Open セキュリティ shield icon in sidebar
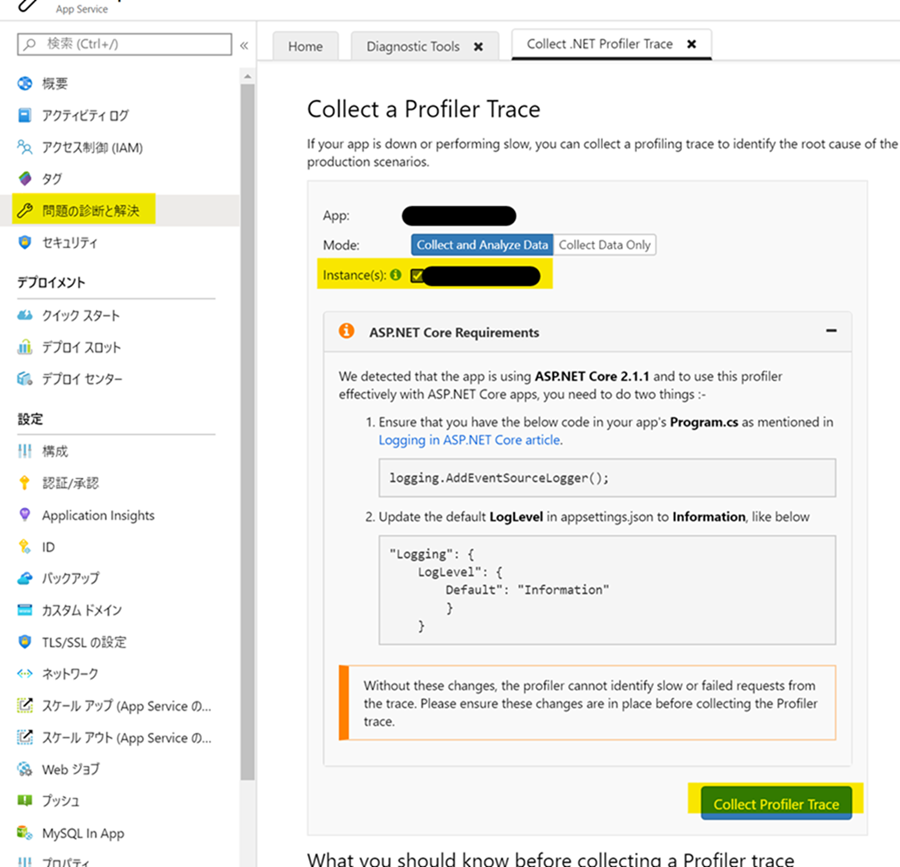 click(x=25, y=243)
